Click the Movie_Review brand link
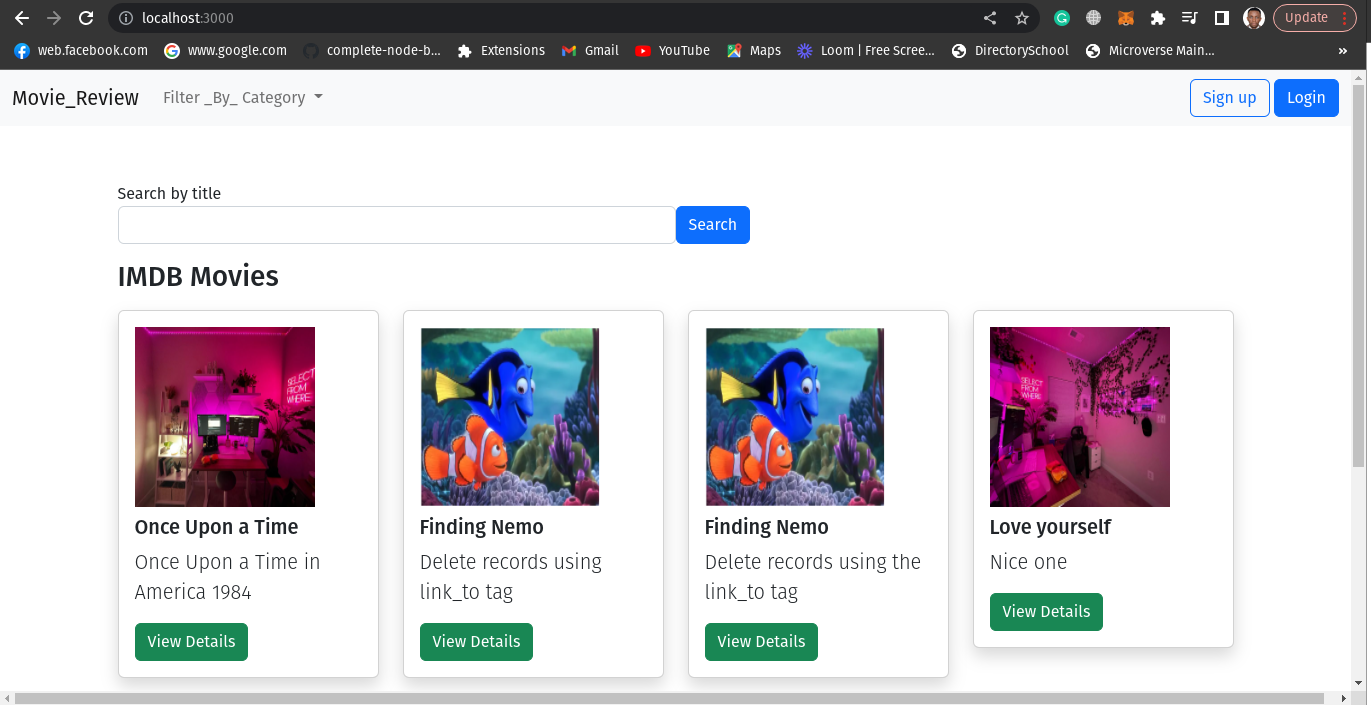The width and height of the screenshot is (1371, 705). [75, 97]
